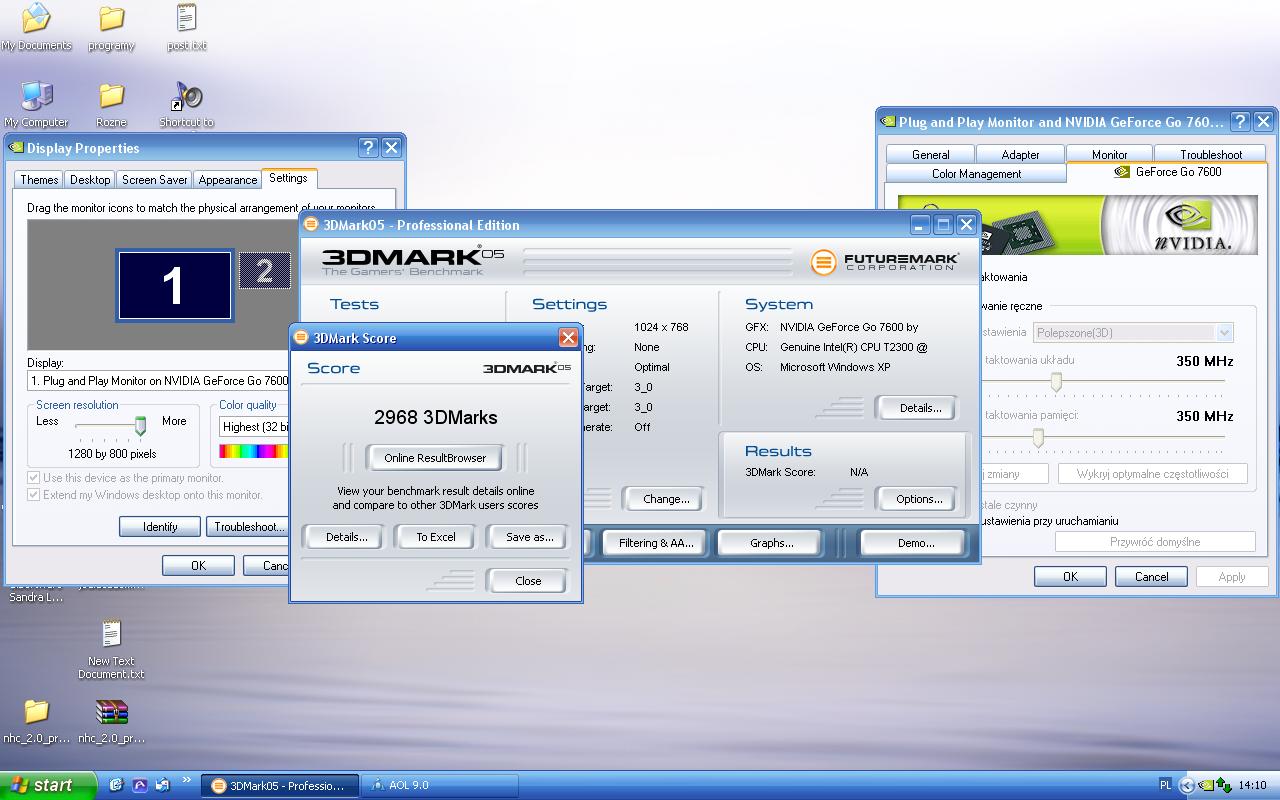The image size is (1280, 800).
Task: Open the Troubleshoot tab
Action: [x=1210, y=154]
